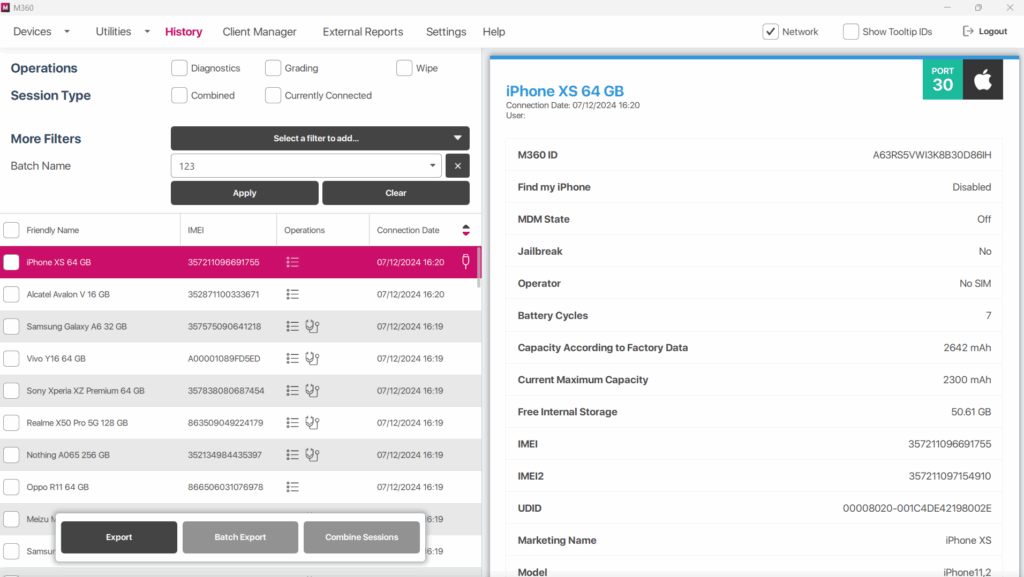This screenshot has height=577, width=1024.
Task: Open operations list icon for Realme X50 Pro
Action: tap(292, 422)
